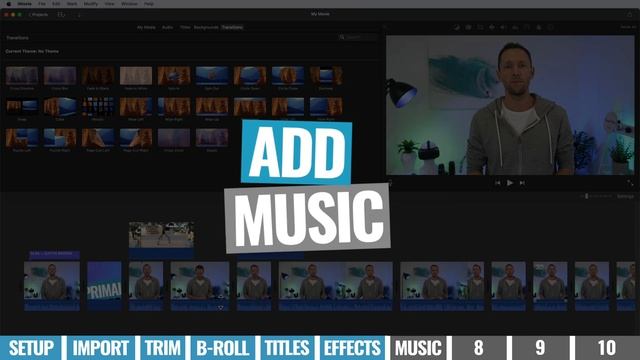Select the Mosaic transition
Screen dimensions: 640x360
98,107
